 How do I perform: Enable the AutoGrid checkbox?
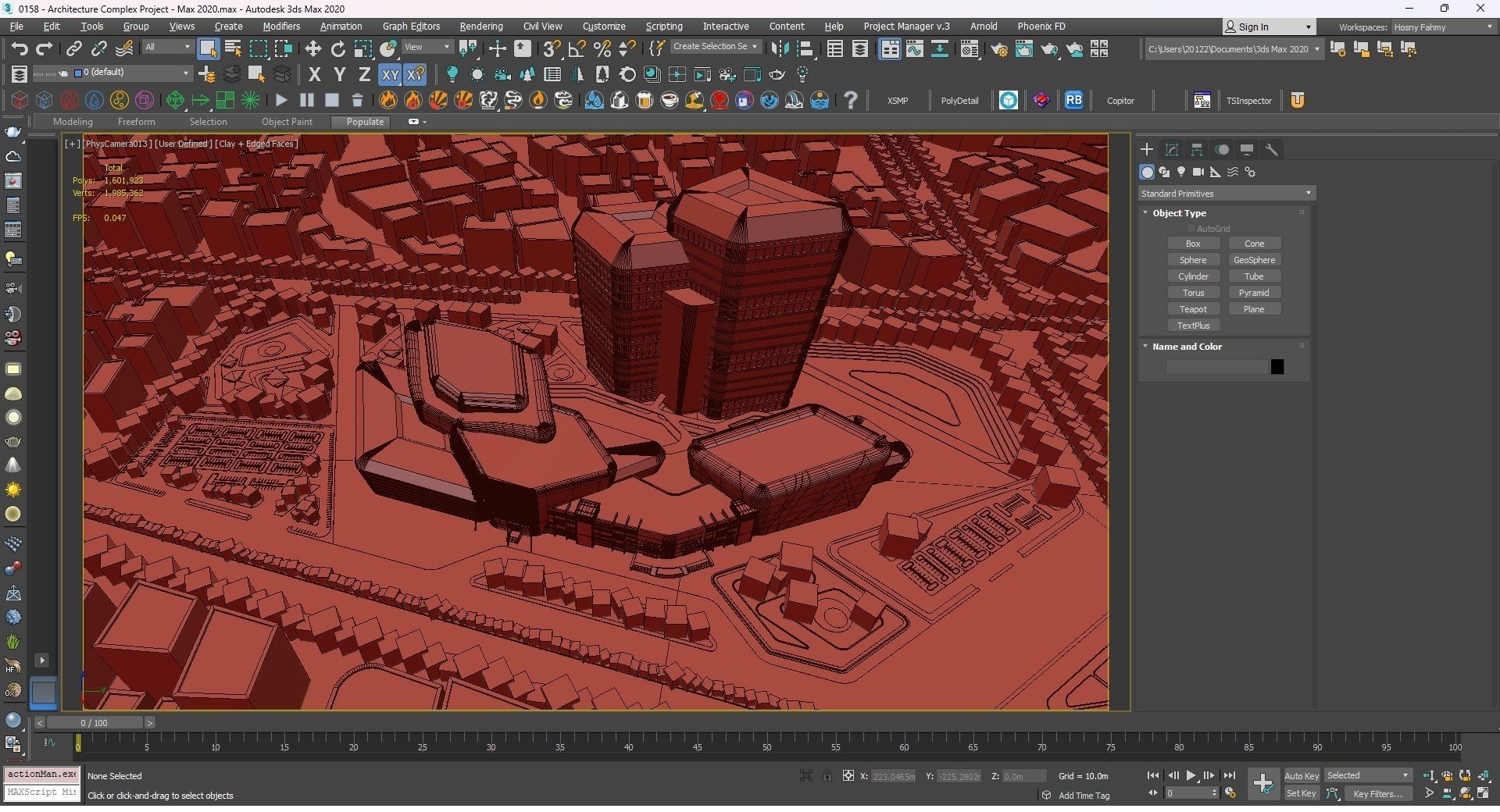pyautogui.click(x=1191, y=229)
